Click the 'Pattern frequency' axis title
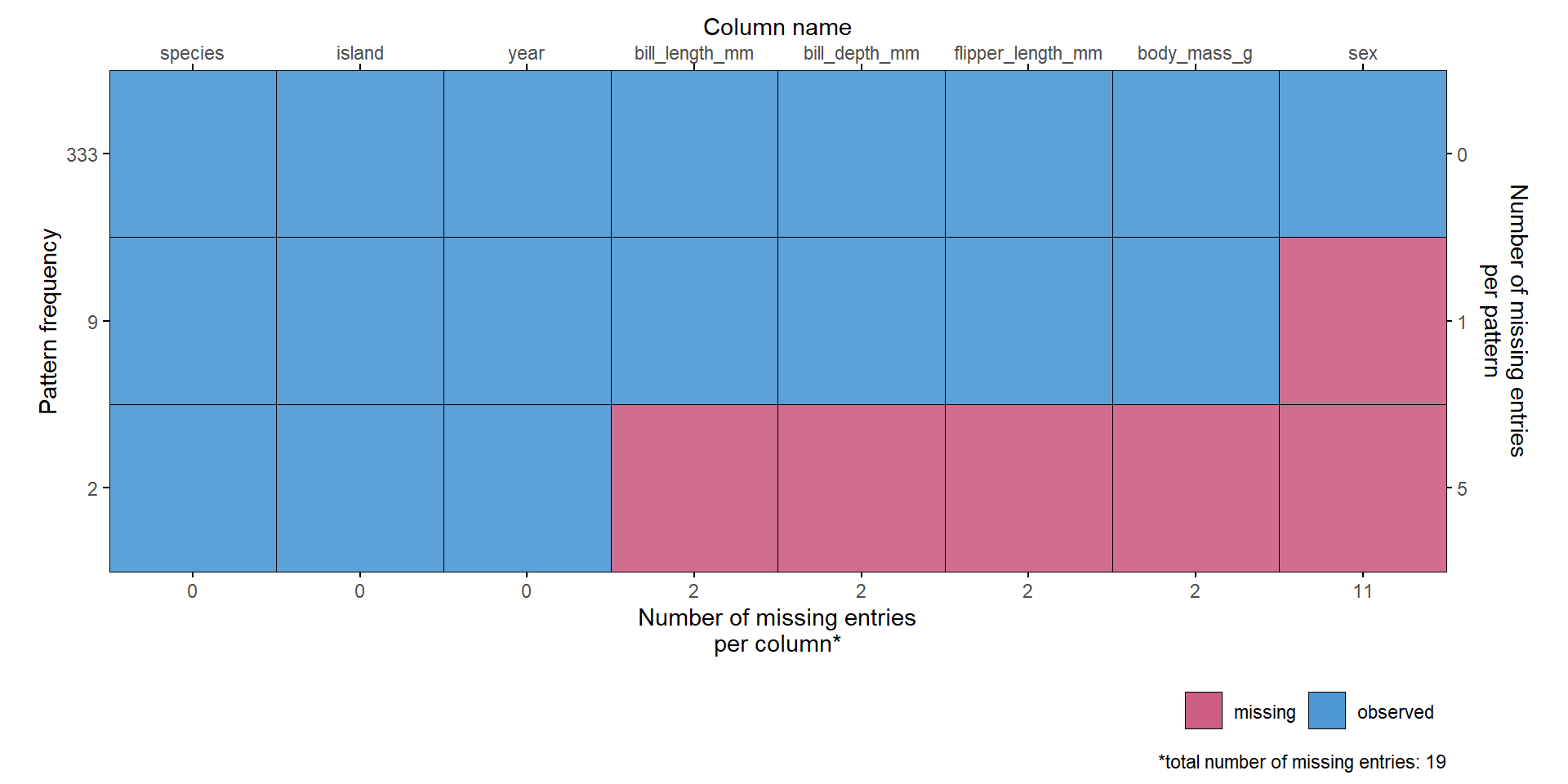1568x784 pixels. point(49,321)
